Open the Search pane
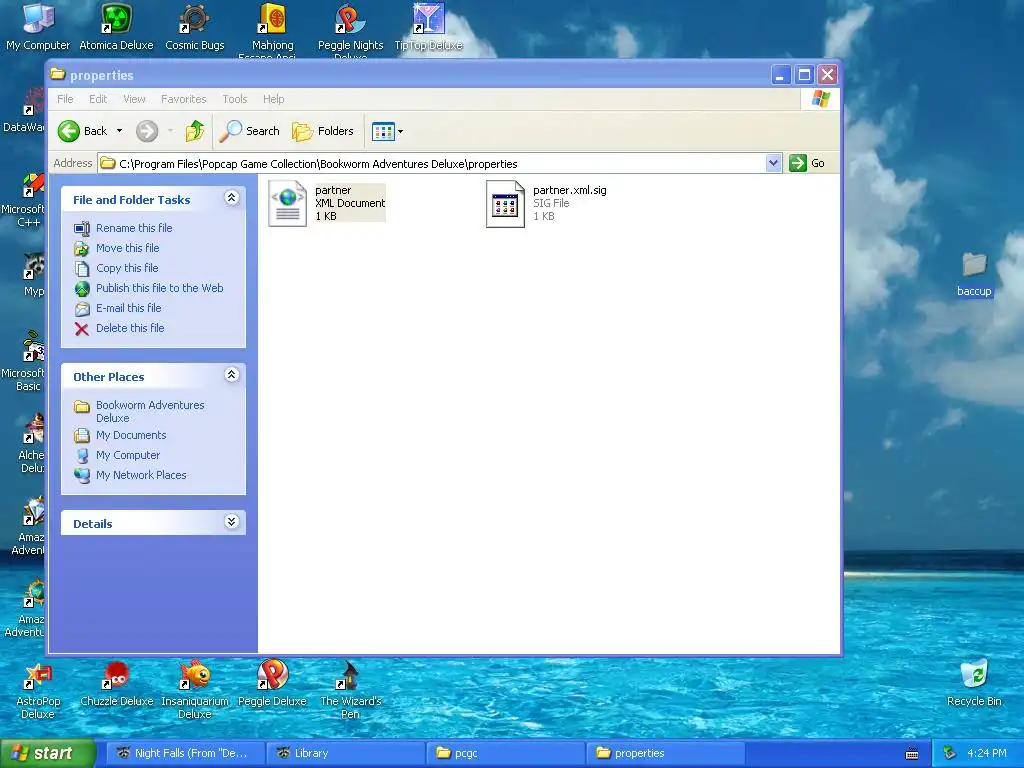 click(x=249, y=131)
